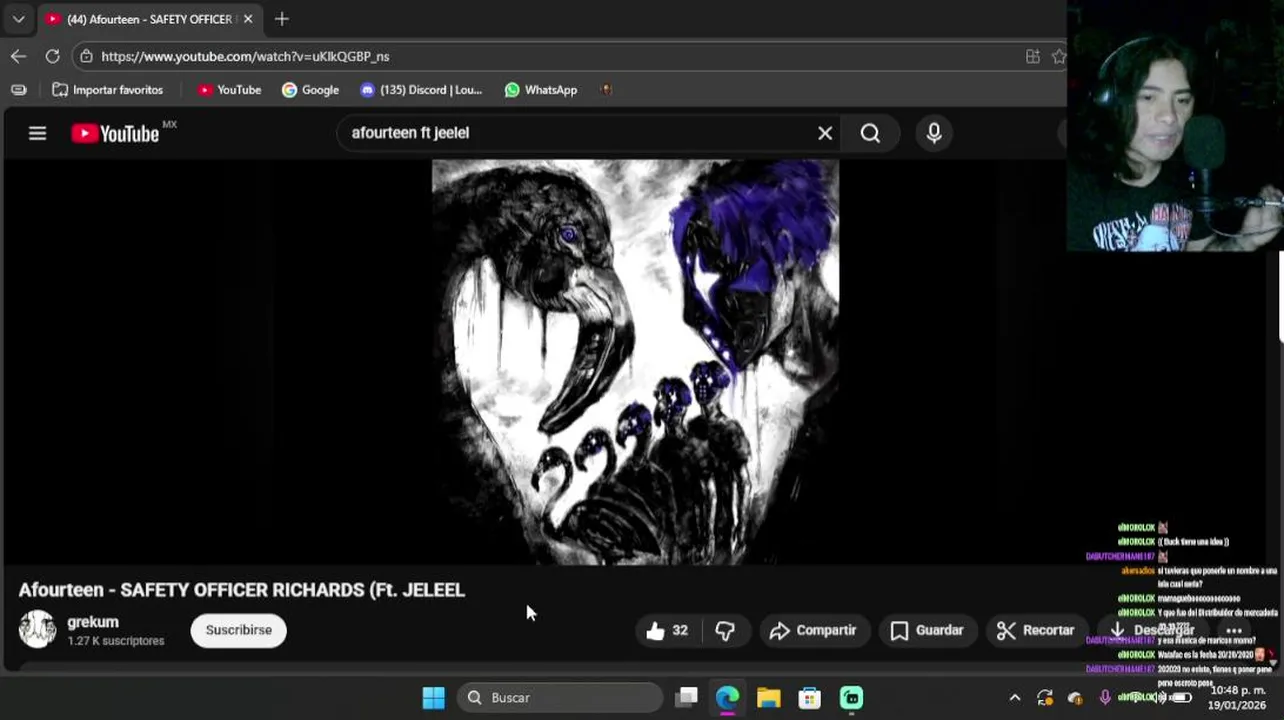
Task: Click the OneDrive cloud tray icon
Action: 1075,698
